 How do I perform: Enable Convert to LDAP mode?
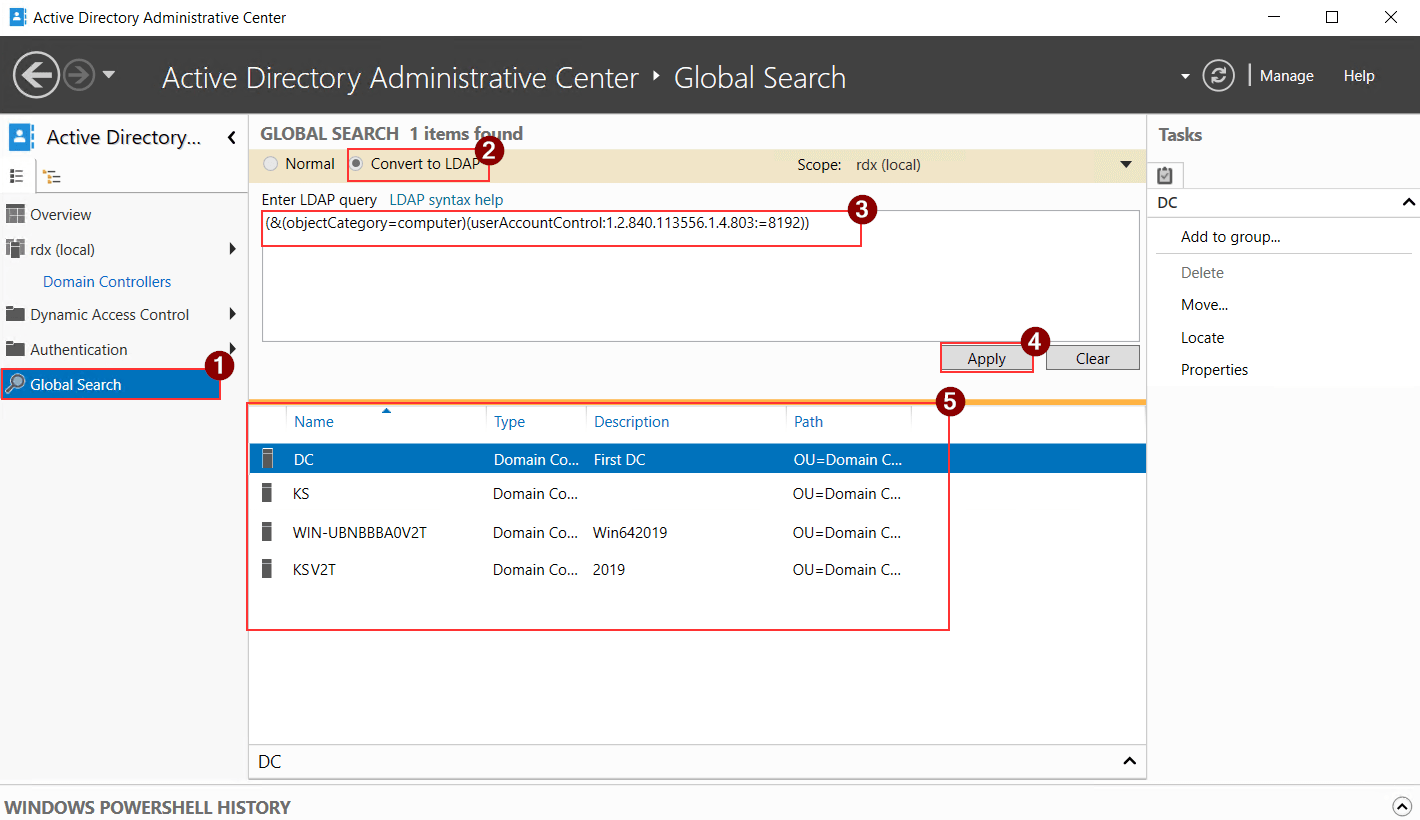(x=357, y=163)
